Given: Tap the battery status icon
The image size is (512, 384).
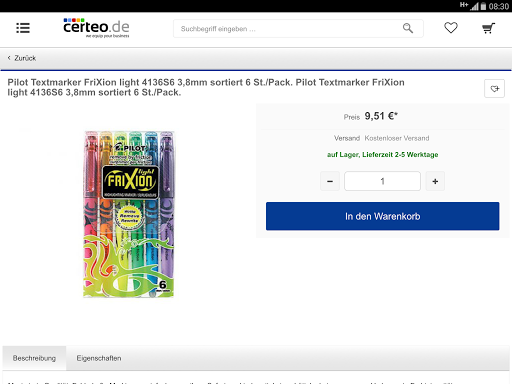Looking at the screenshot, I should [483, 6].
